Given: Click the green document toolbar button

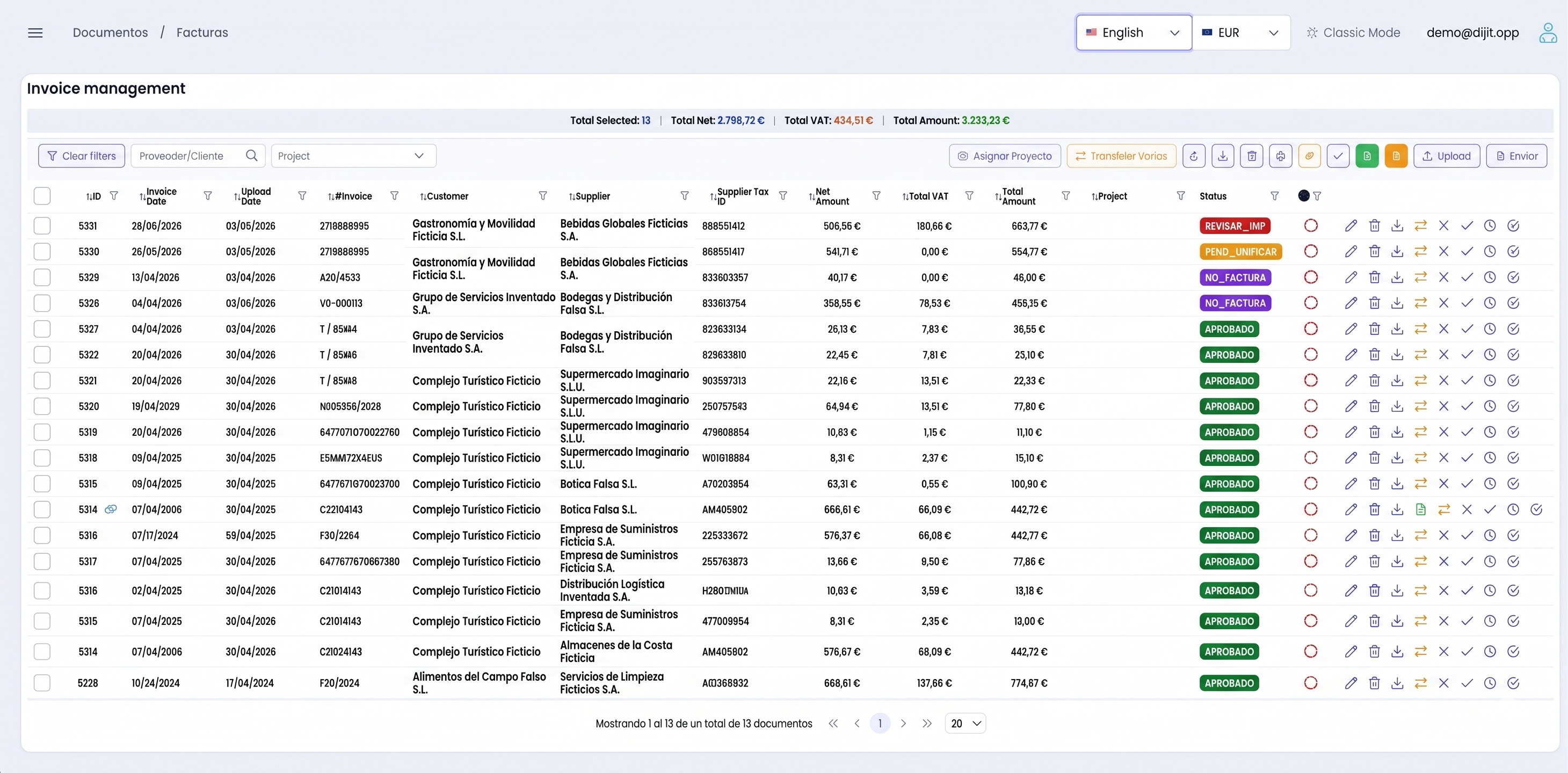Looking at the screenshot, I should 1367,156.
